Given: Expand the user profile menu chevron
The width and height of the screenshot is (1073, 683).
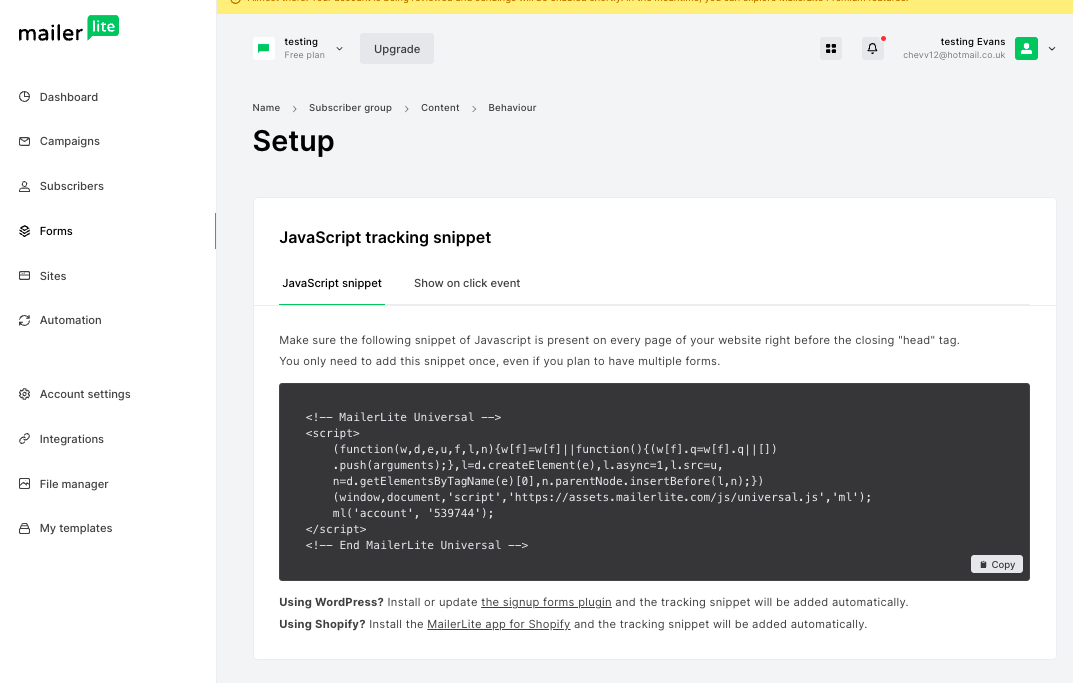Looking at the screenshot, I should (1052, 49).
